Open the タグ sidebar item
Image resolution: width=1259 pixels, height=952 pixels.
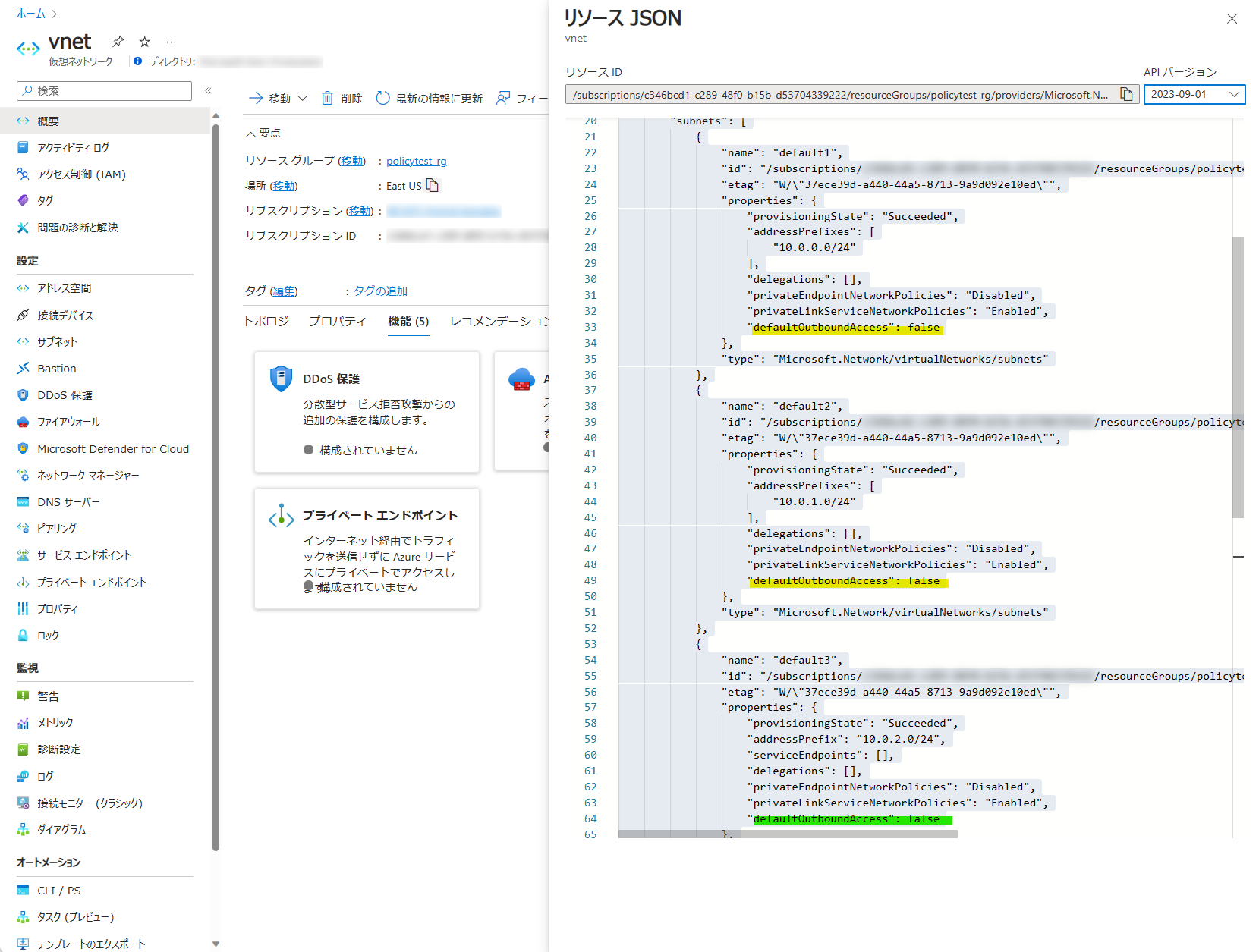coord(46,201)
